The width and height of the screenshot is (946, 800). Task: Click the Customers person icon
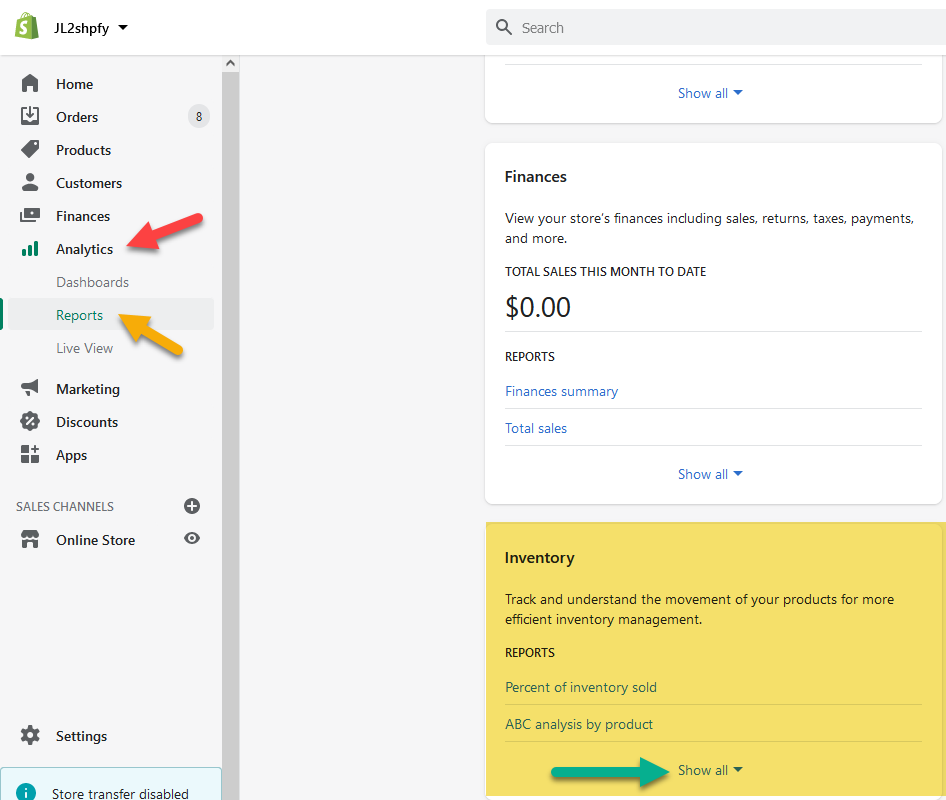pyautogui.click(x=30, y=182)
